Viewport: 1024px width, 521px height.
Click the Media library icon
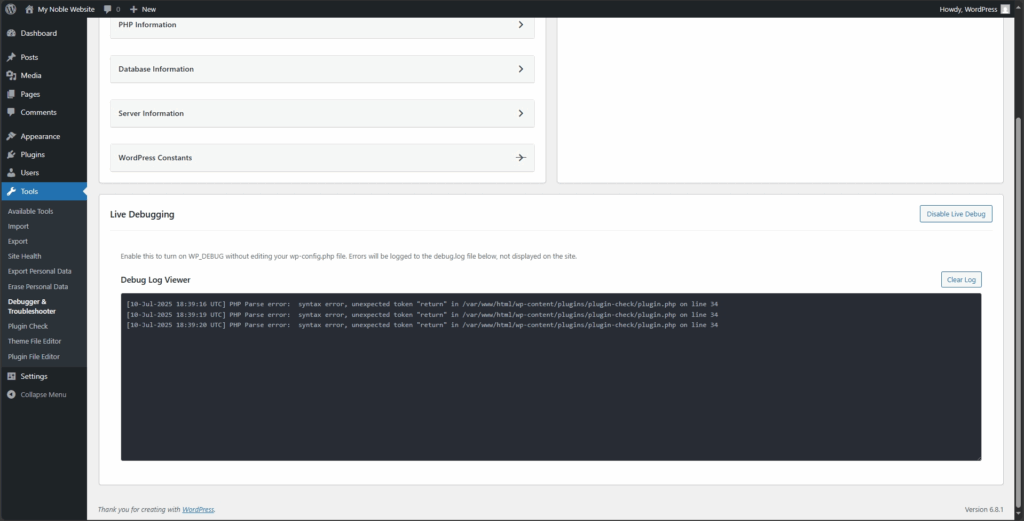[11, 75]
